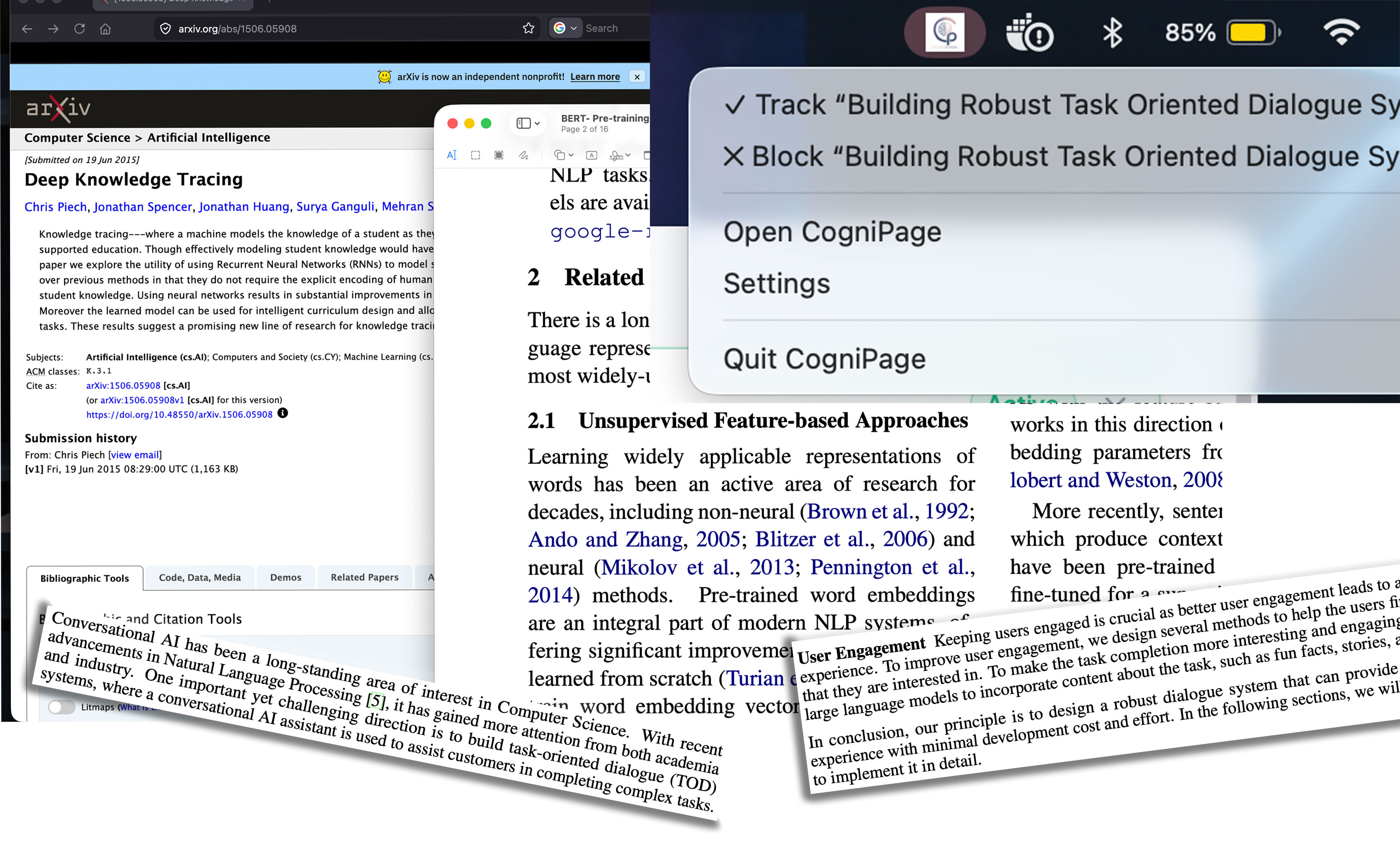
Task: Open the Docker menu bar icon
Action: [x=1029, y=33]
